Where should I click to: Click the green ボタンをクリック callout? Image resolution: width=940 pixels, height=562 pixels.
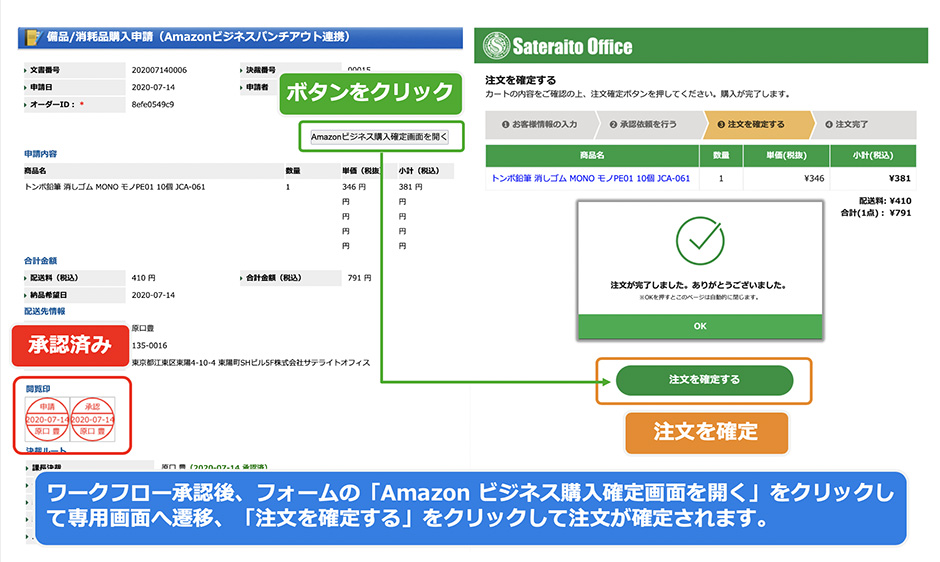(x=370, y=93)
